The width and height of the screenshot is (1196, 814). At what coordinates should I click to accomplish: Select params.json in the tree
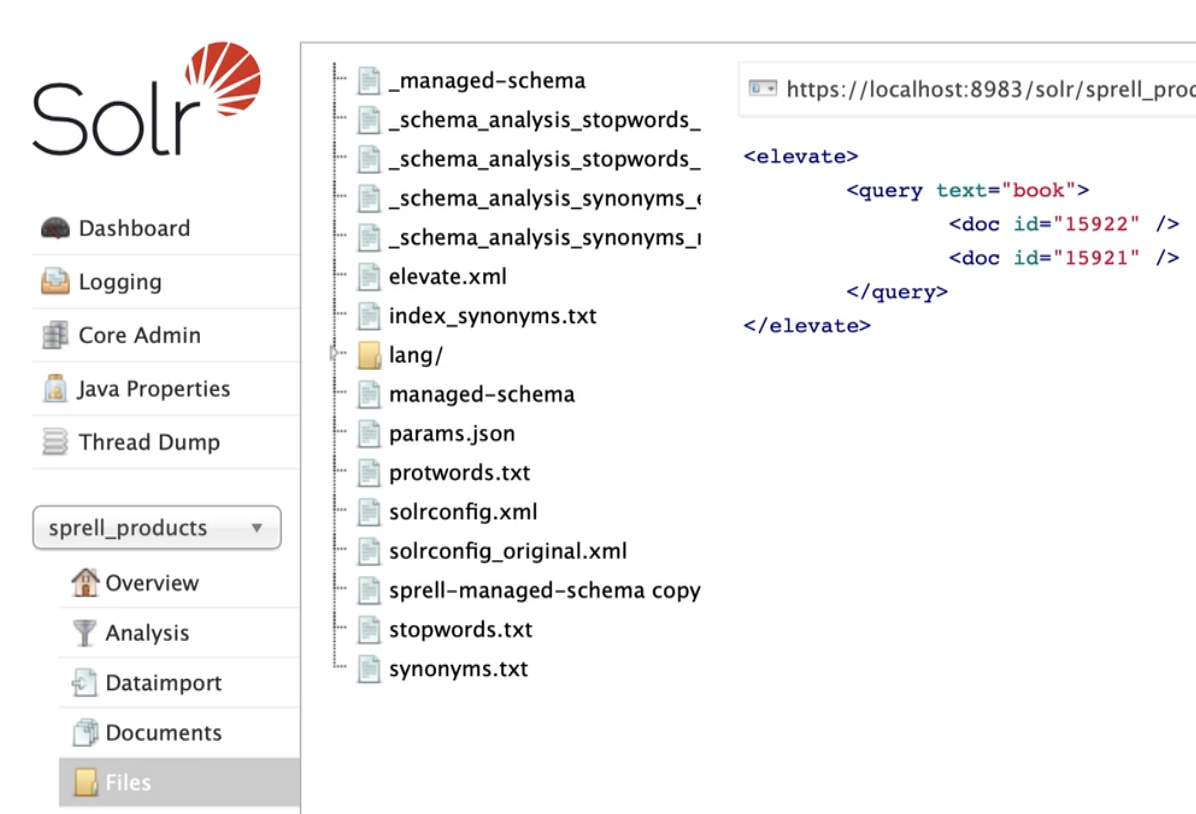click(x=452, y=434)
